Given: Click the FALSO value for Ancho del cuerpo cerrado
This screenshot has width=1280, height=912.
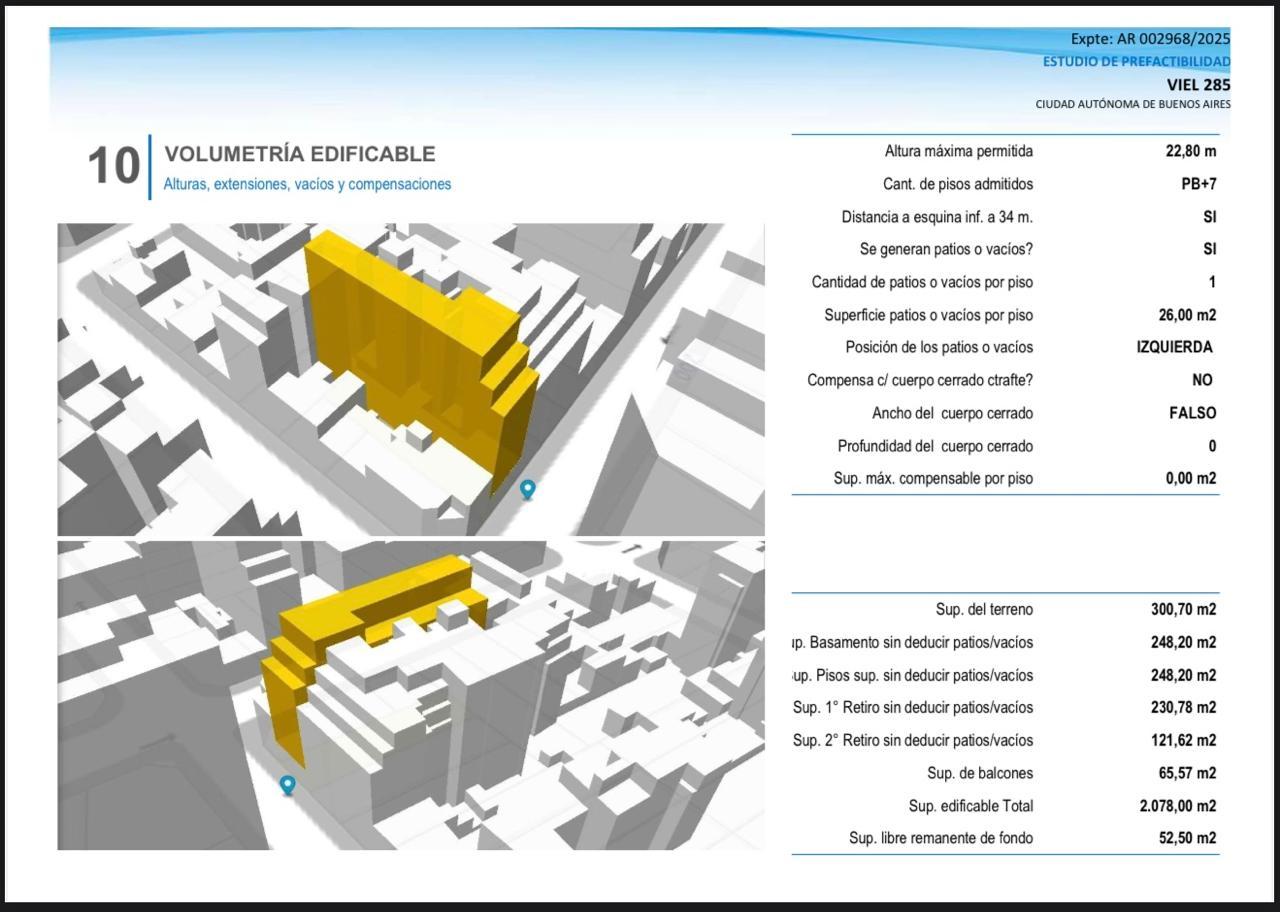Looking at the screenshot, I should click(1193, 413).
